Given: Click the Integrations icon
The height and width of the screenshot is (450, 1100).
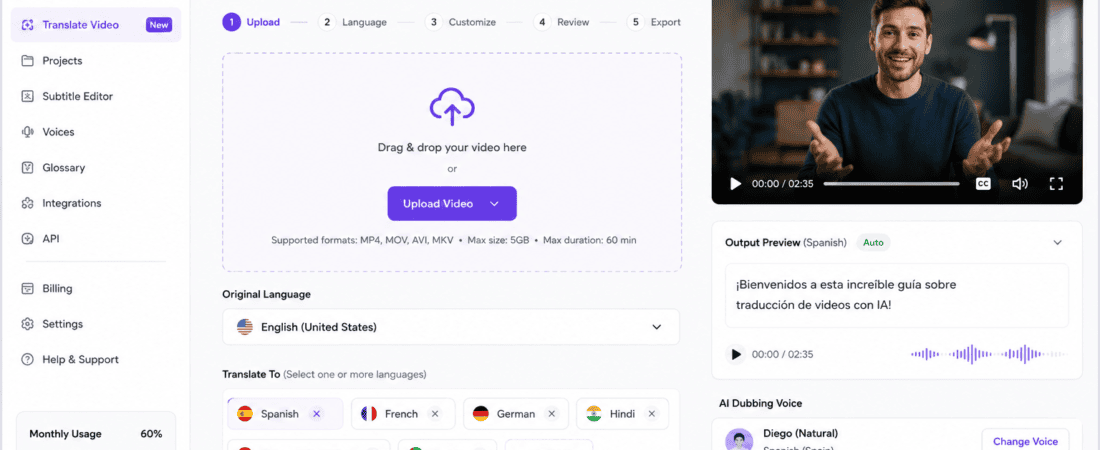Looking at the screenshot, I should click(x=27, y=203).
